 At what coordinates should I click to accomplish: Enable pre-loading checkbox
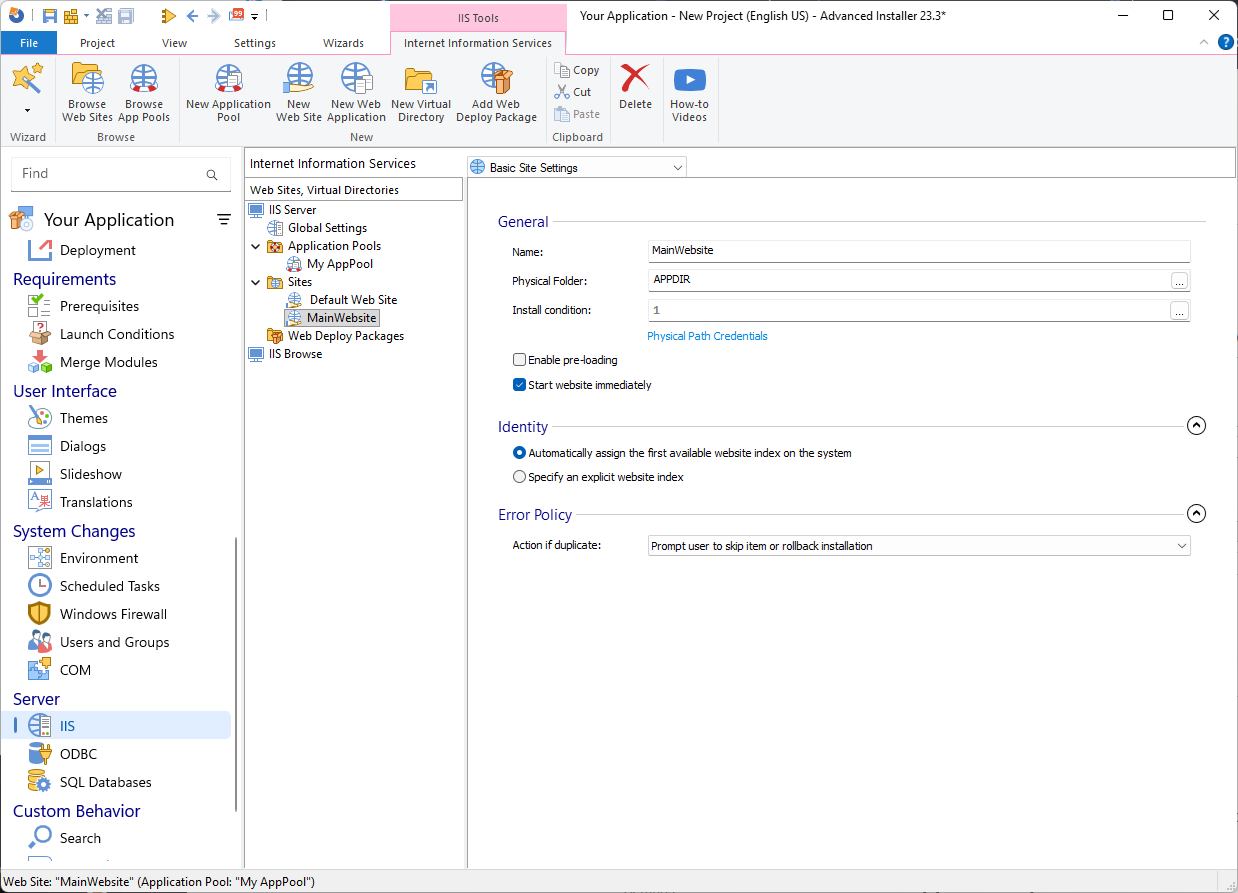[x=519, y=360]
